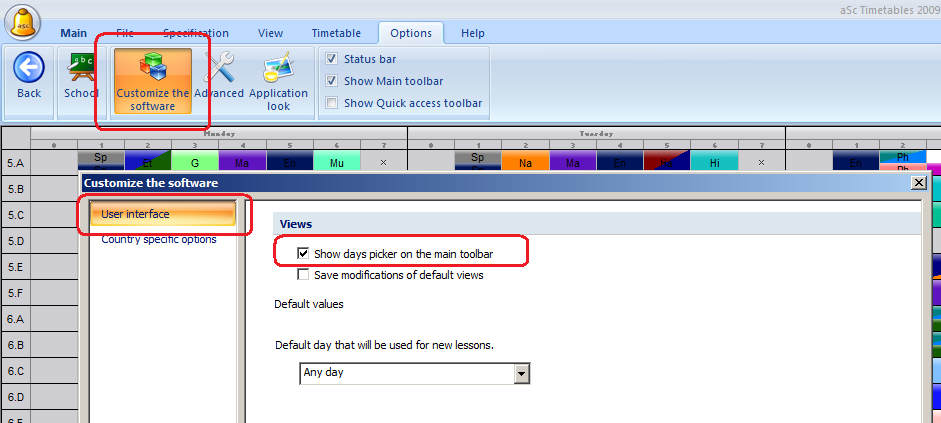Close the Customize the software dialog
Image resolution: width=941 pixels, height=423 pixels.
(x=919, y=183)
